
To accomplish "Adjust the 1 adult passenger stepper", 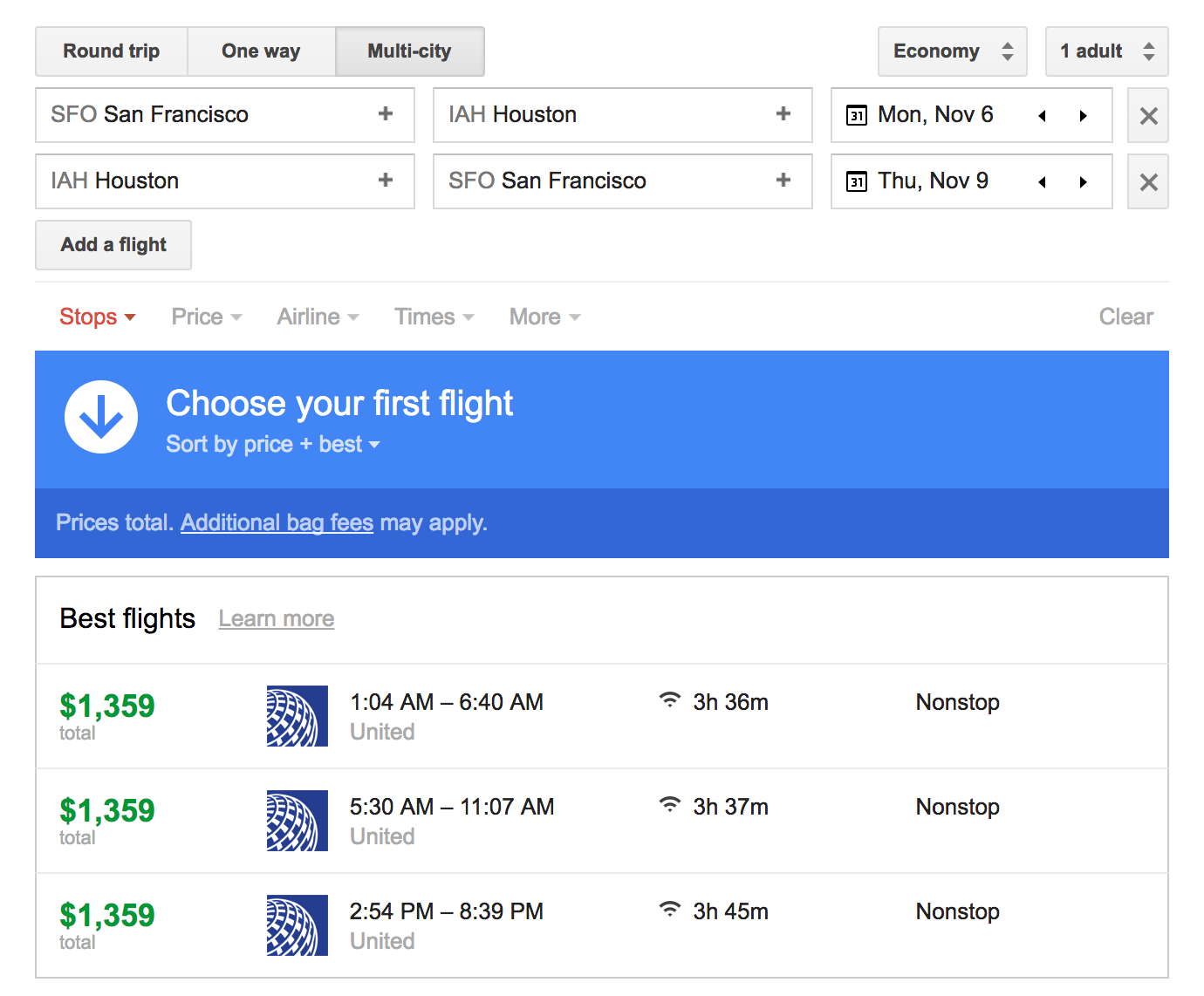I will pos(1106,51).
